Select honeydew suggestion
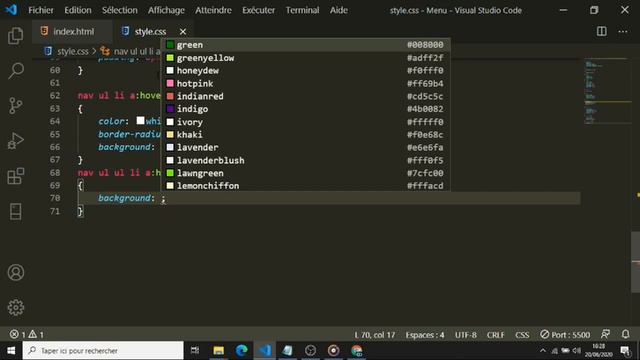The image size is (640, 360). [306, 71]
